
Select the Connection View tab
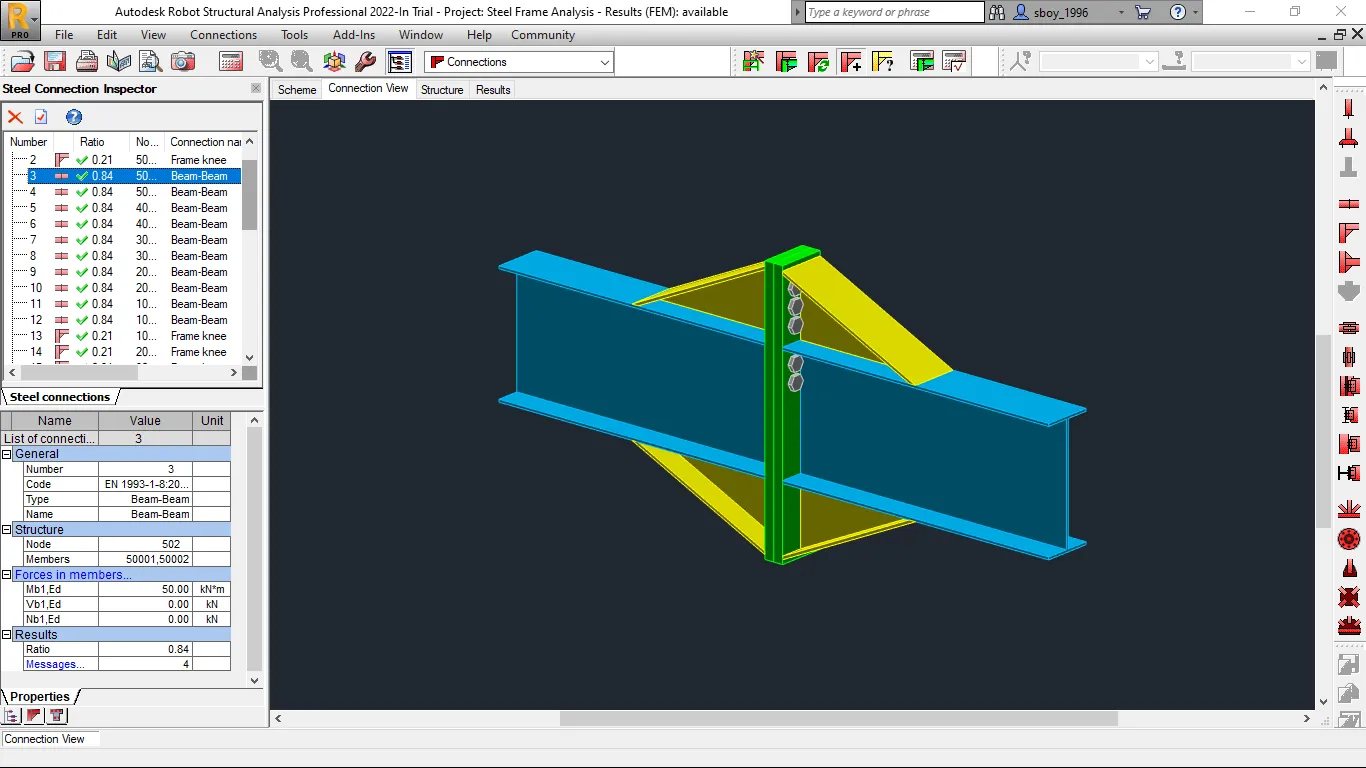click(368, 89)
